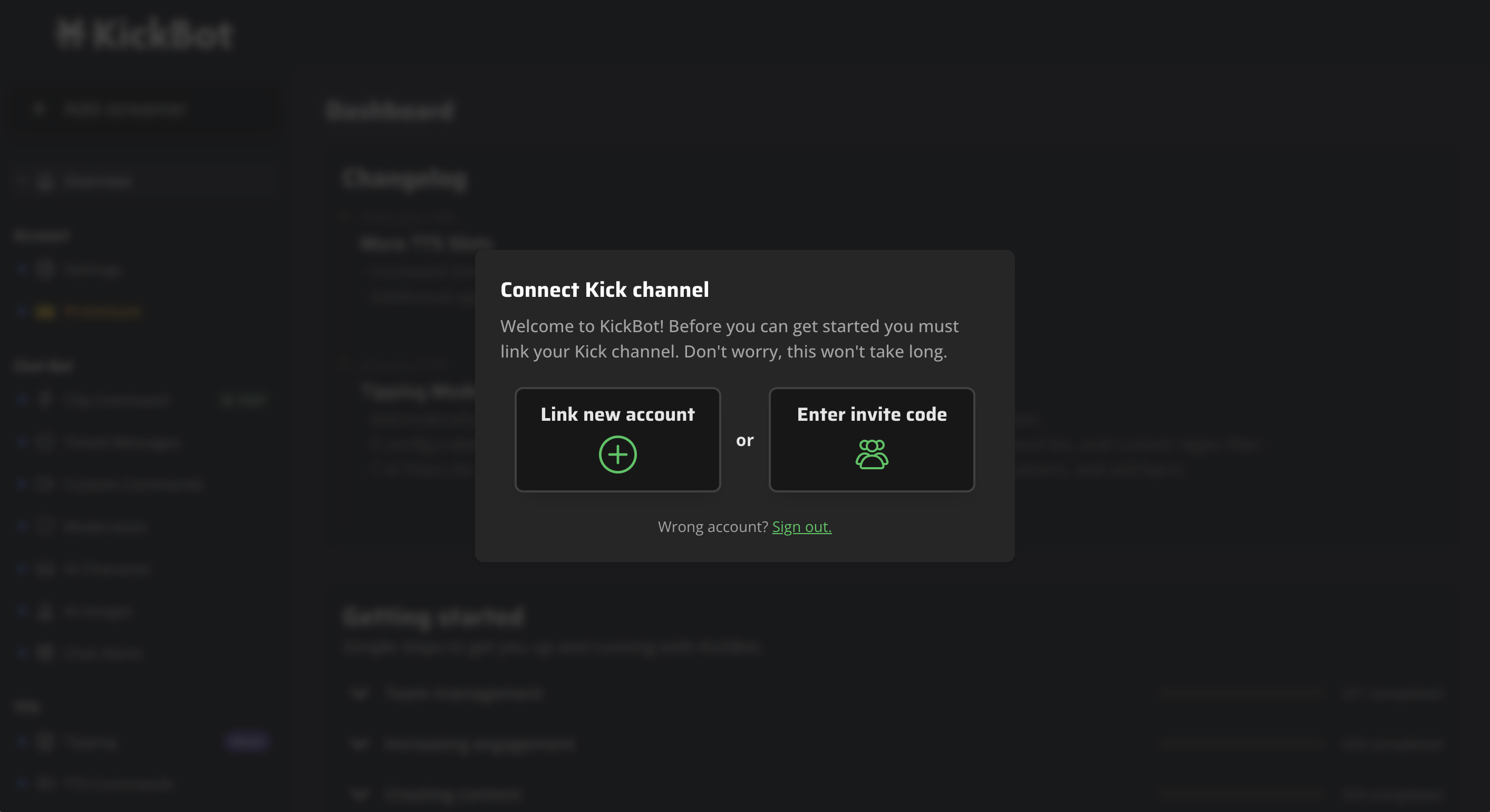The height and width of the screenshot is (812, 1490).
Task: Click the Add streamer text
Action: coord(124,109)
